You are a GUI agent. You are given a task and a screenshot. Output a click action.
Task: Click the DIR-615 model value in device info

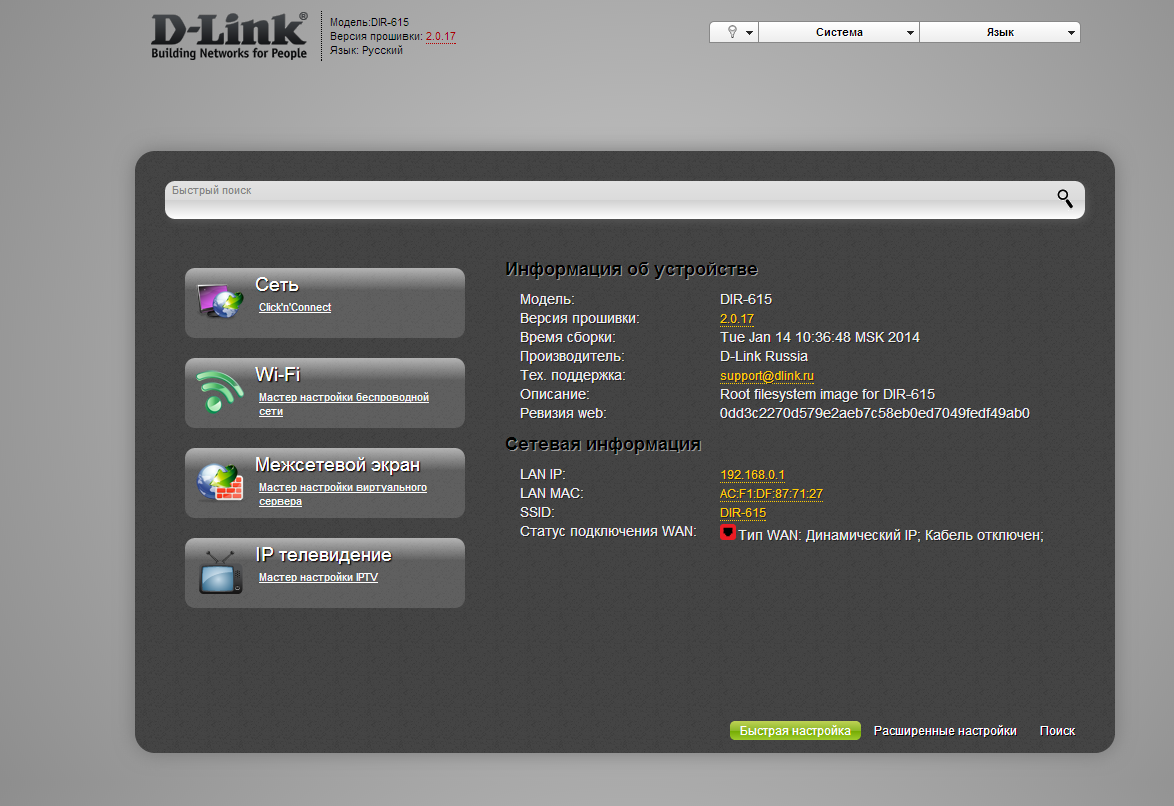pyautogui.click(x=746, y=299)
